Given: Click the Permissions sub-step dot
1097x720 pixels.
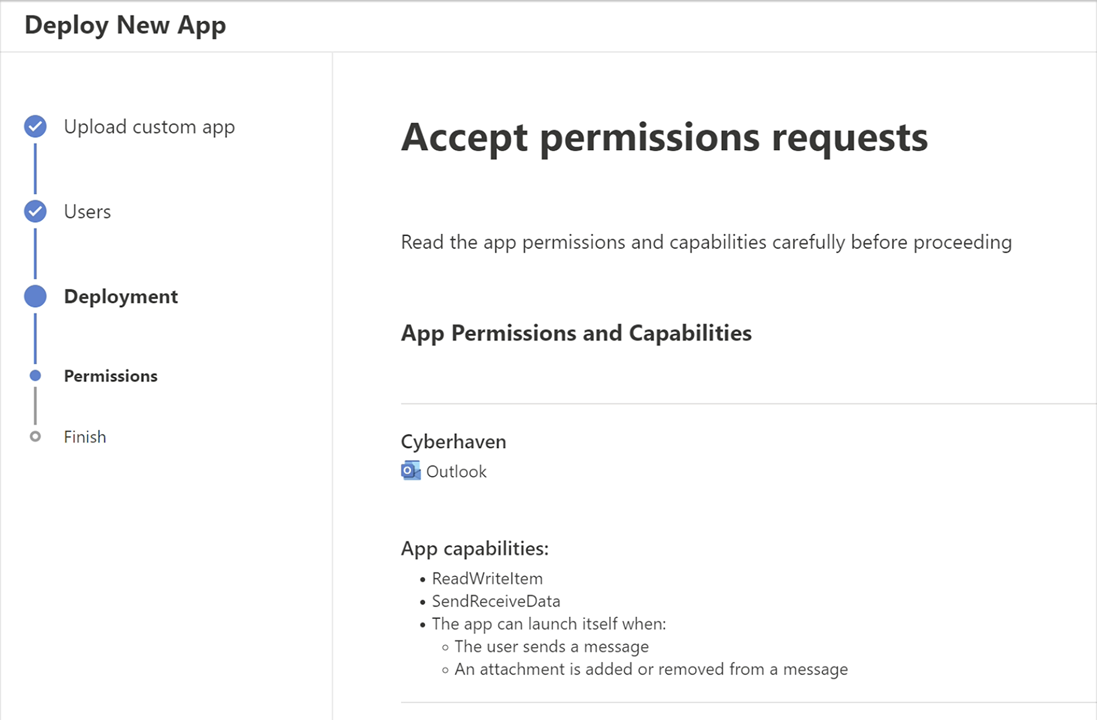Looking at the screenshot, I should coord(35,376).
